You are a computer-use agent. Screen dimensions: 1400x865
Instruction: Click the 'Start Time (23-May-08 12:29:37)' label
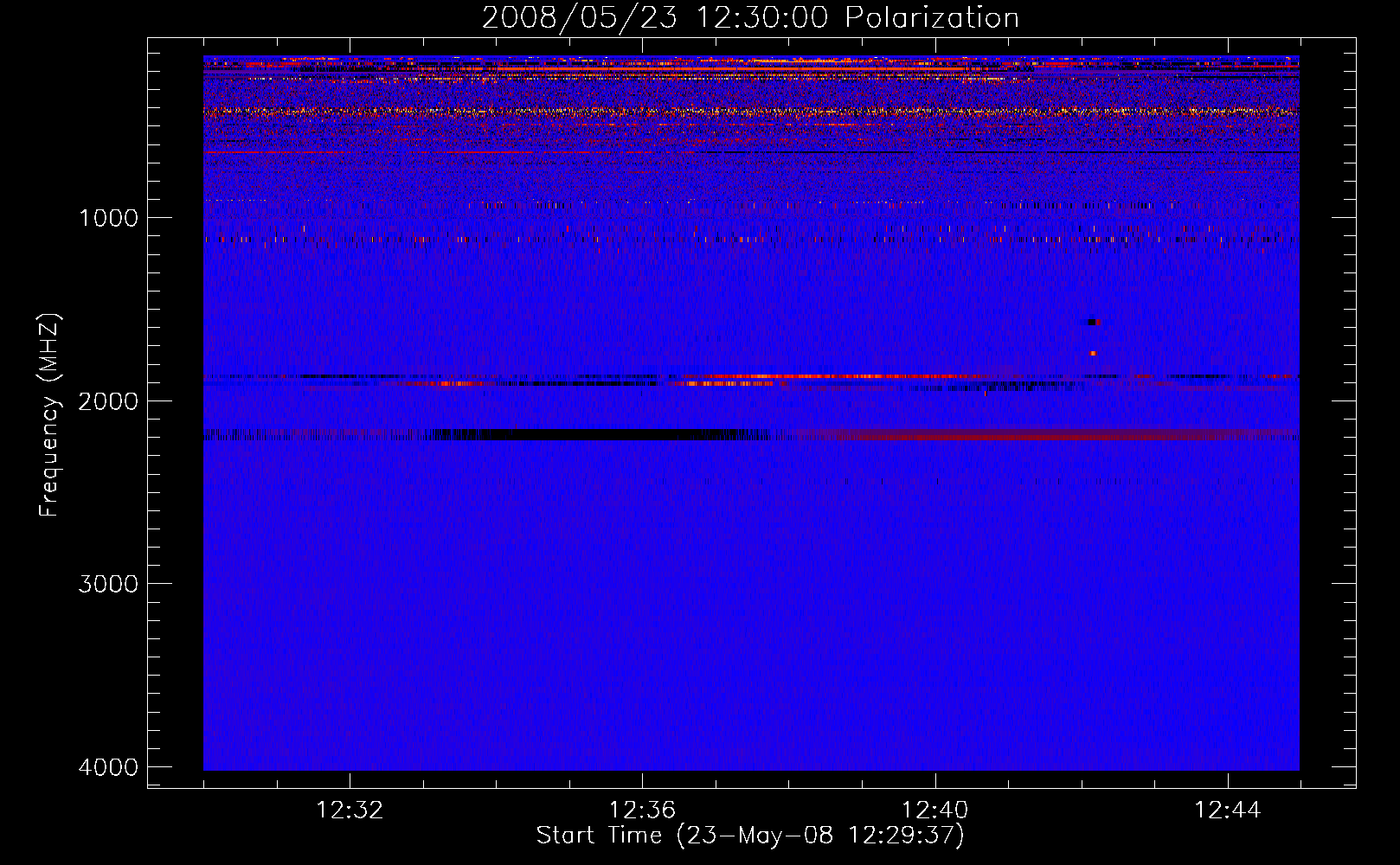tap(750, 836)
